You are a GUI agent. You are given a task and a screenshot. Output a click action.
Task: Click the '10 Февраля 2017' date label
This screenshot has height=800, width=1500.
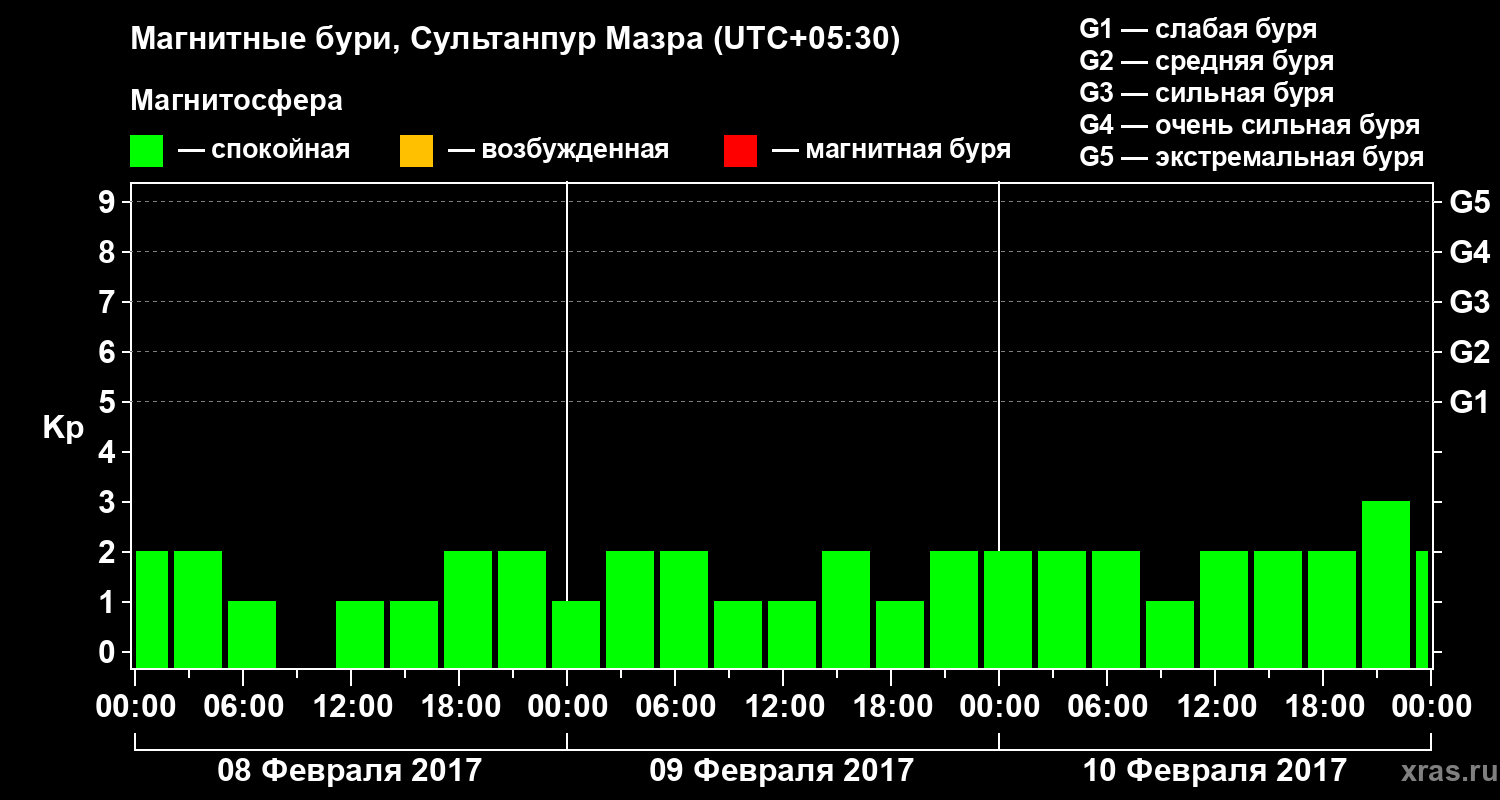tap(1215, 771)
